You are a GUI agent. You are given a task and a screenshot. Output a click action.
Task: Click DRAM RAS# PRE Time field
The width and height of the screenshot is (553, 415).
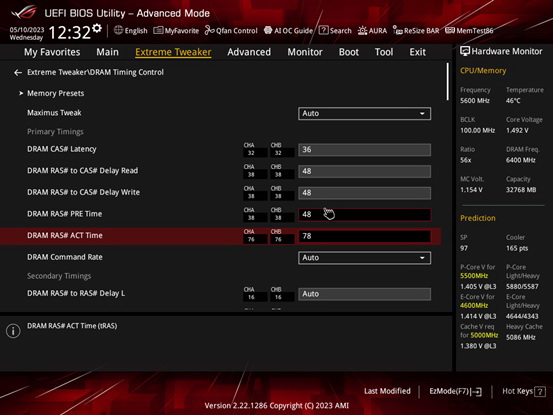point(364,214)
